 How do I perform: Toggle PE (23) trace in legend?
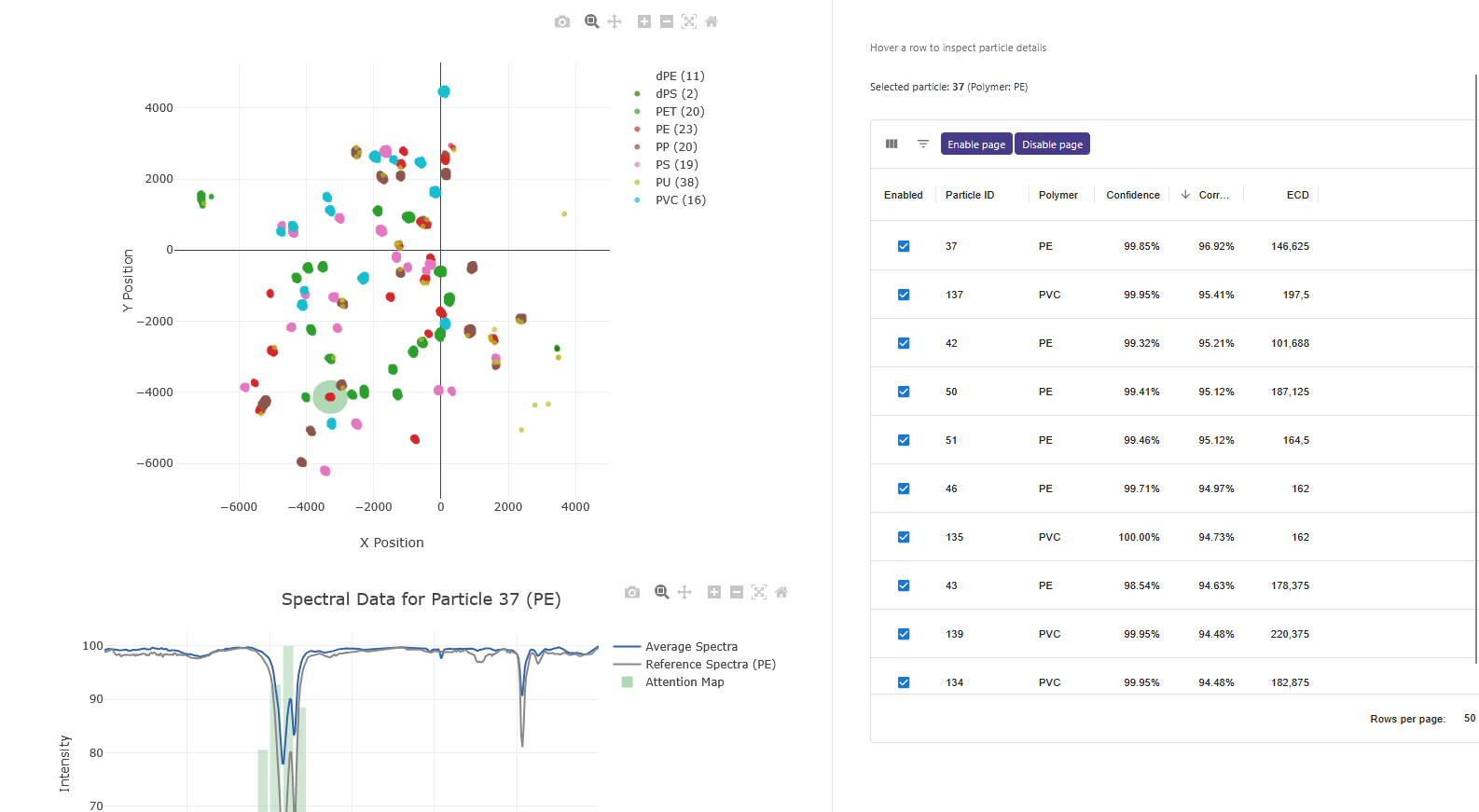point(676,130)
